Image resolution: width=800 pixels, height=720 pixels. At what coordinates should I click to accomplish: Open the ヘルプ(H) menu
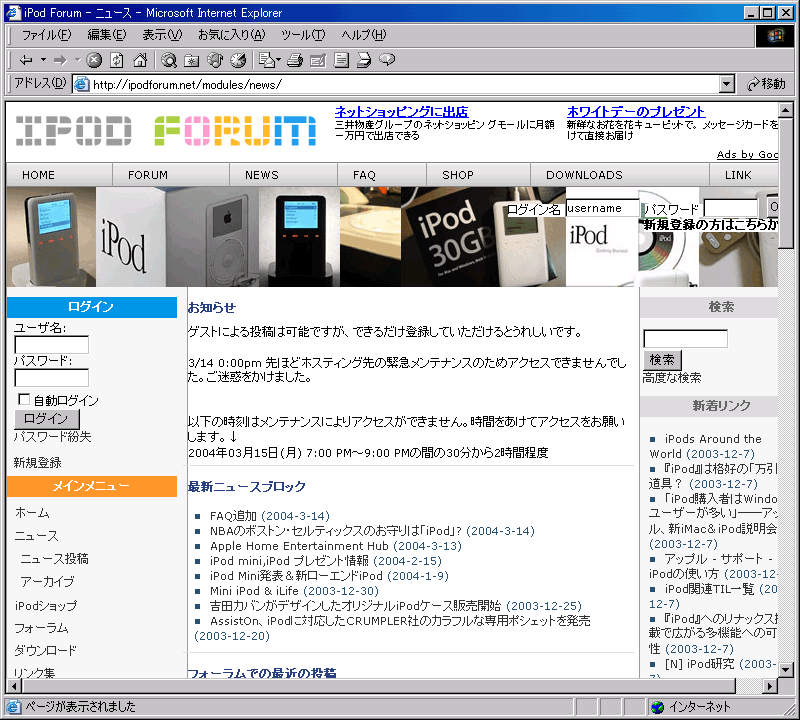pos(364,35)
